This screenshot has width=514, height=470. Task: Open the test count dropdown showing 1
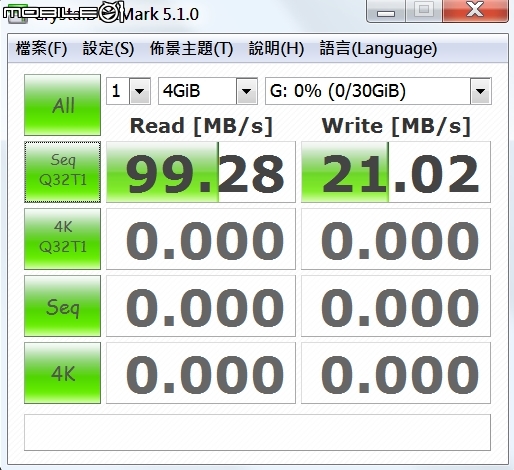[x=128, y=91]
